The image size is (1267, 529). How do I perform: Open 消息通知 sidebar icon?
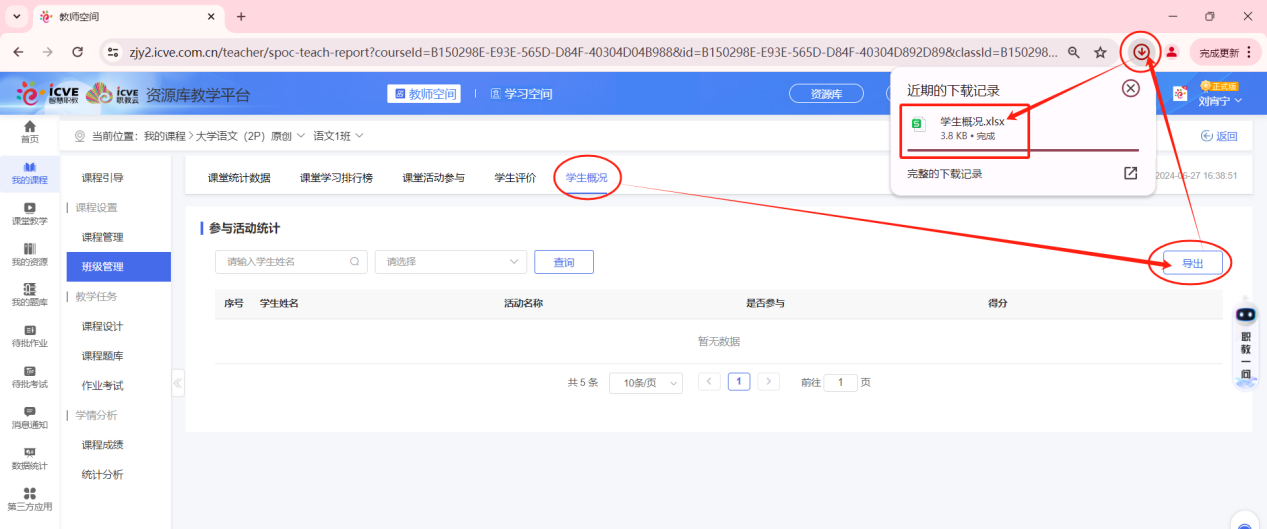(29, 417)
